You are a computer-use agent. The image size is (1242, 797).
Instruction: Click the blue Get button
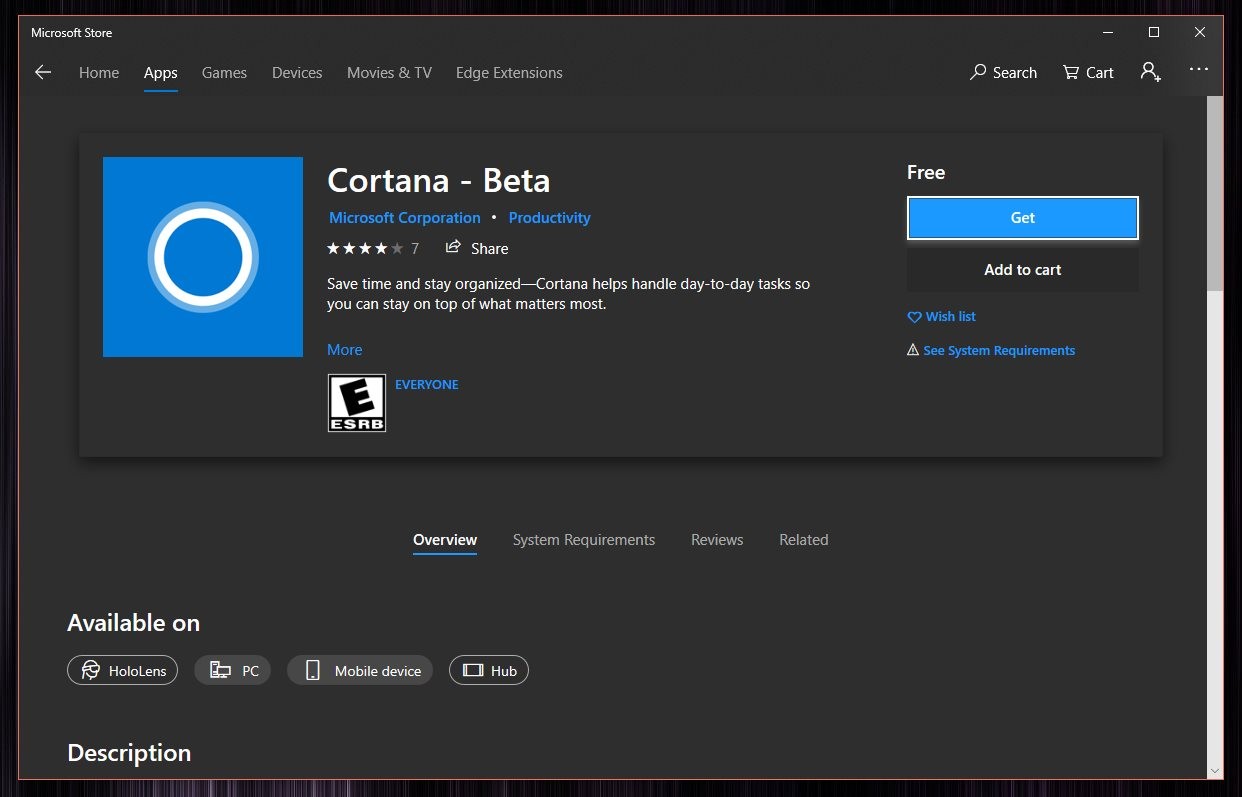pos(1023,218)
